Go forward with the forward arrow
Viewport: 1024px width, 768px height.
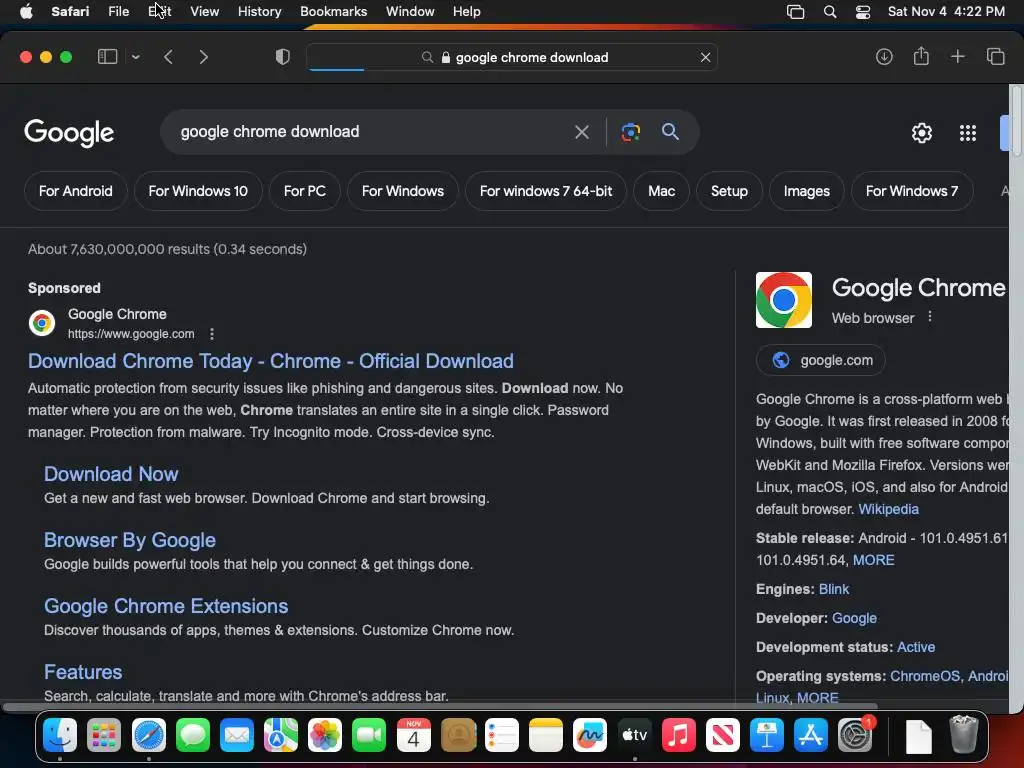203,57
